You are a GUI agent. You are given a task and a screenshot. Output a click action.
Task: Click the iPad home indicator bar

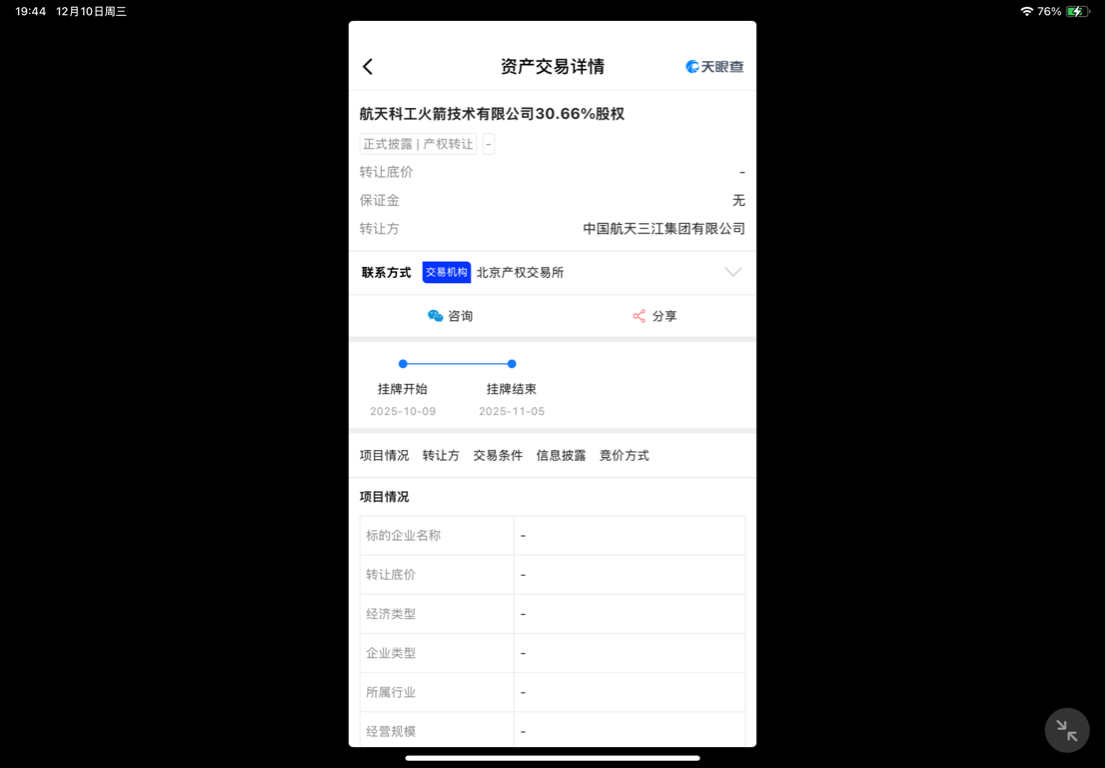pos(552,758)
